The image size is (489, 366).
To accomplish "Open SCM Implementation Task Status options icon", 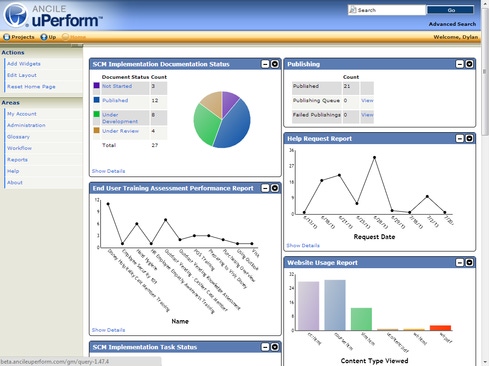I will click(x=274, y=347).
